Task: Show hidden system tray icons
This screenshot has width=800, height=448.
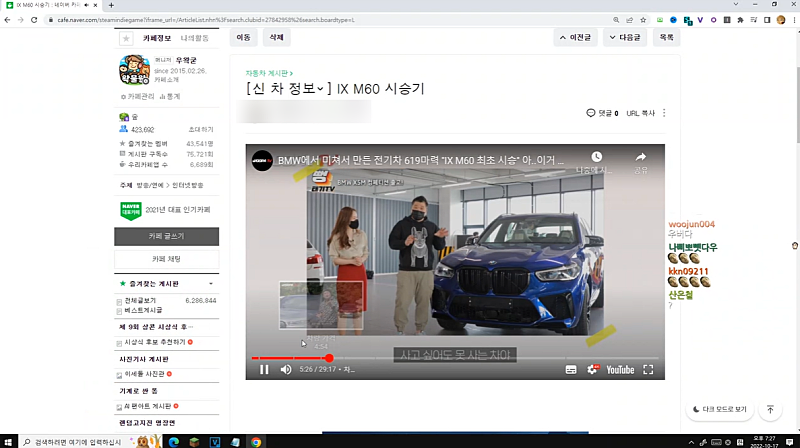Action: pos(691,442)
